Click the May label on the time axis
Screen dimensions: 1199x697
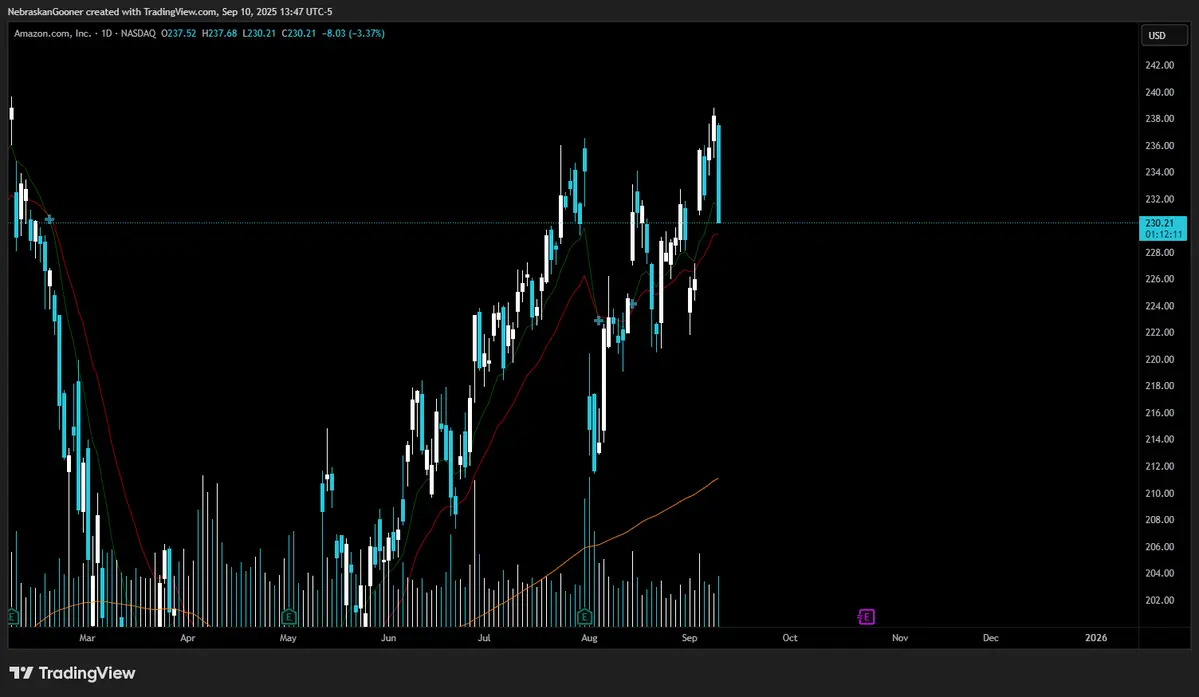[288, 637]
